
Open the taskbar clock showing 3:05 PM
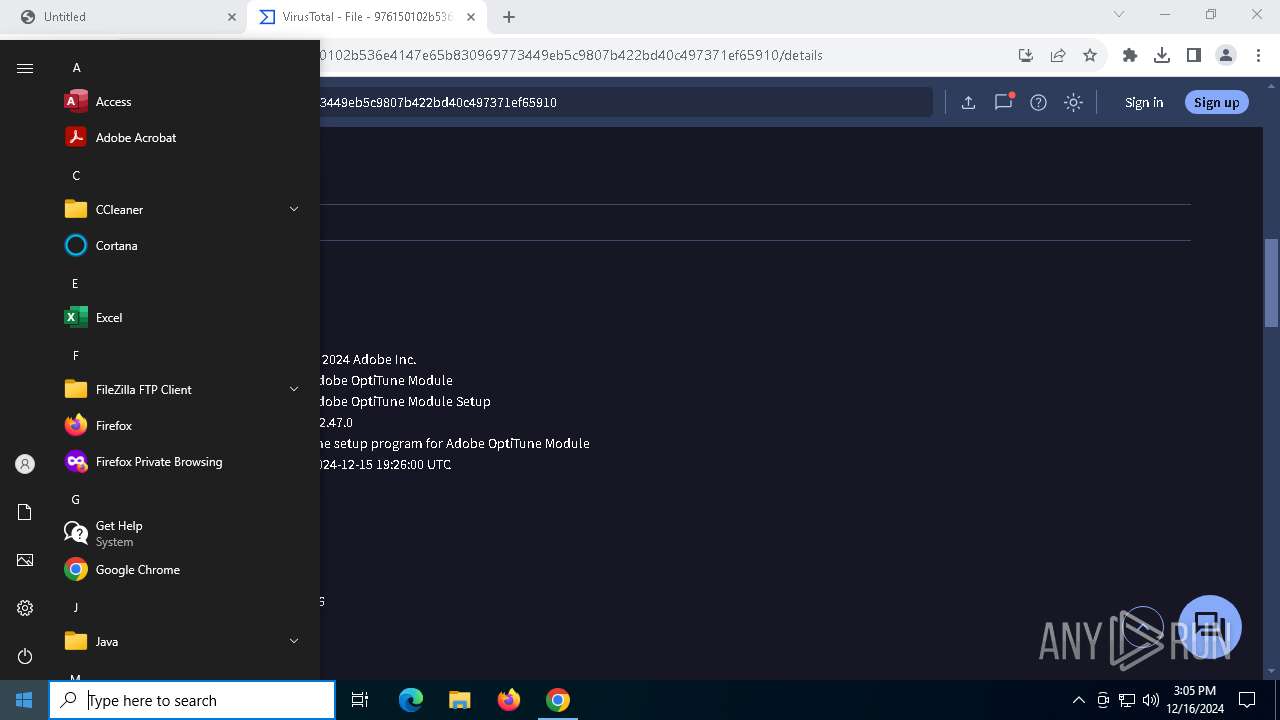[x=1195, y=700]
